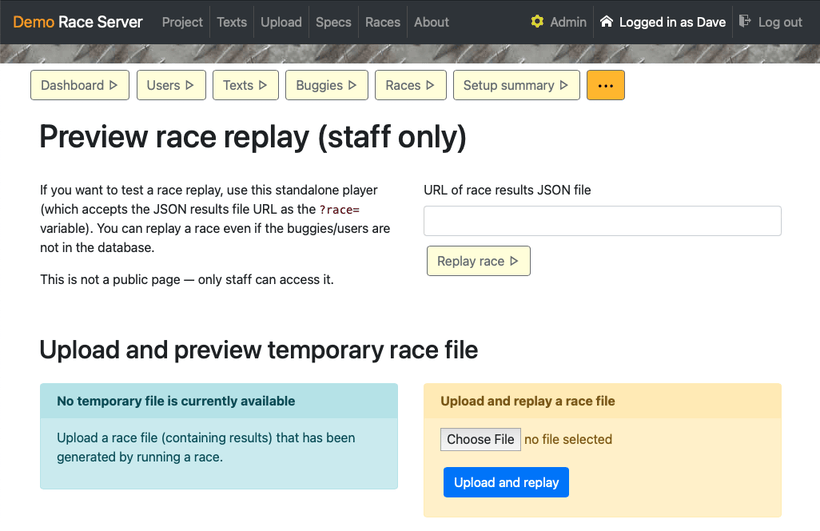
Task: Open the Users admin button
Action: pos(171,85)
